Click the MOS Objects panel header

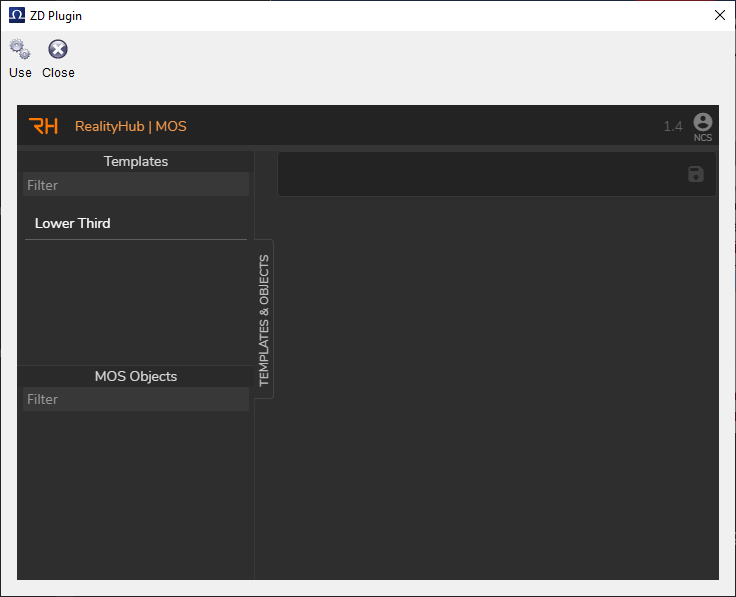pos(136,376)
